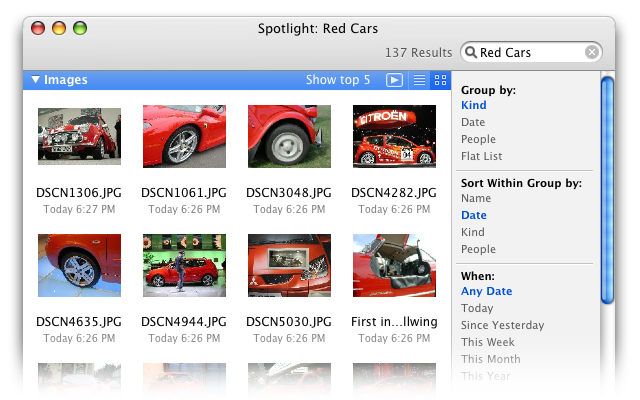Group results by People

pos(478,140)
